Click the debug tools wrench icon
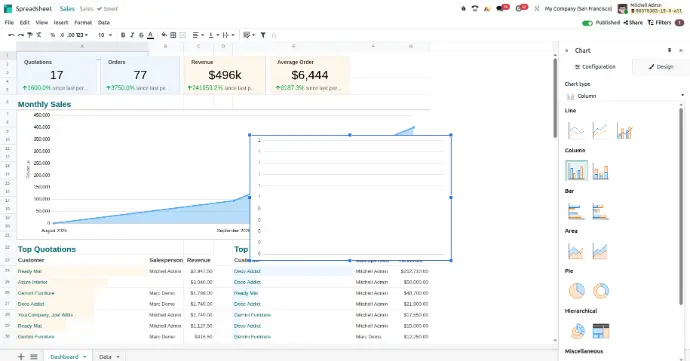Image resolution: width=690 pixels, height=361 pixels. point(536,8)
